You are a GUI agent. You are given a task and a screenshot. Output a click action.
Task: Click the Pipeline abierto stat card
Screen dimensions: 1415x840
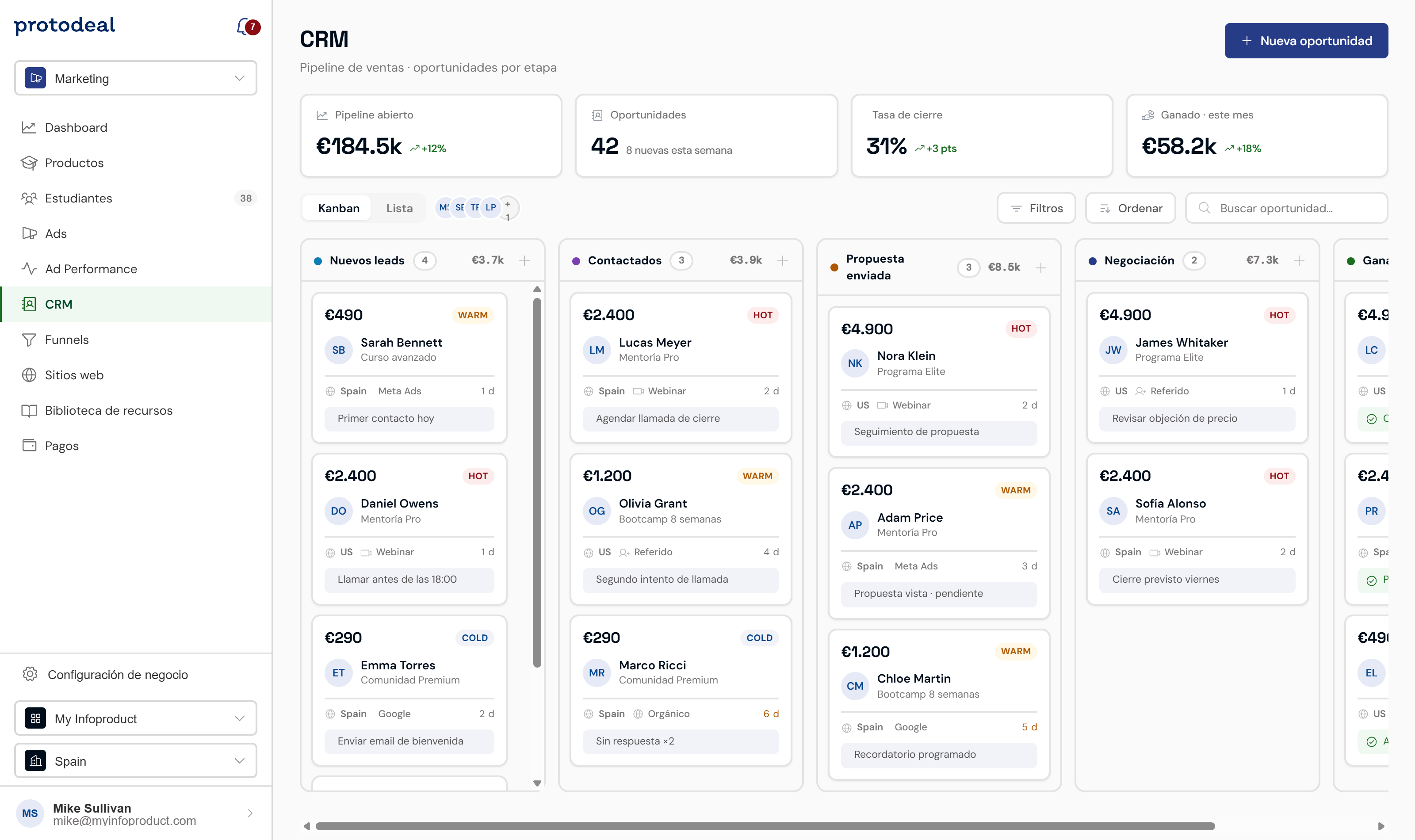click(431, 136)
